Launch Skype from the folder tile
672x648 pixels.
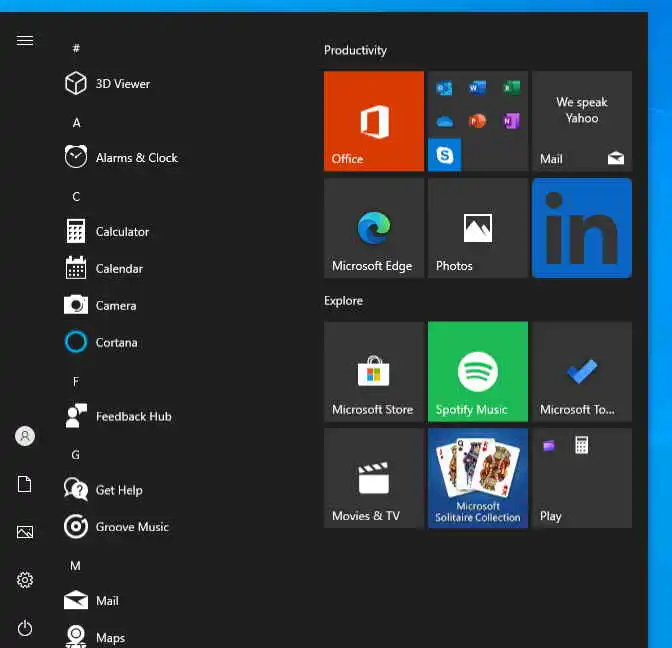444,155
